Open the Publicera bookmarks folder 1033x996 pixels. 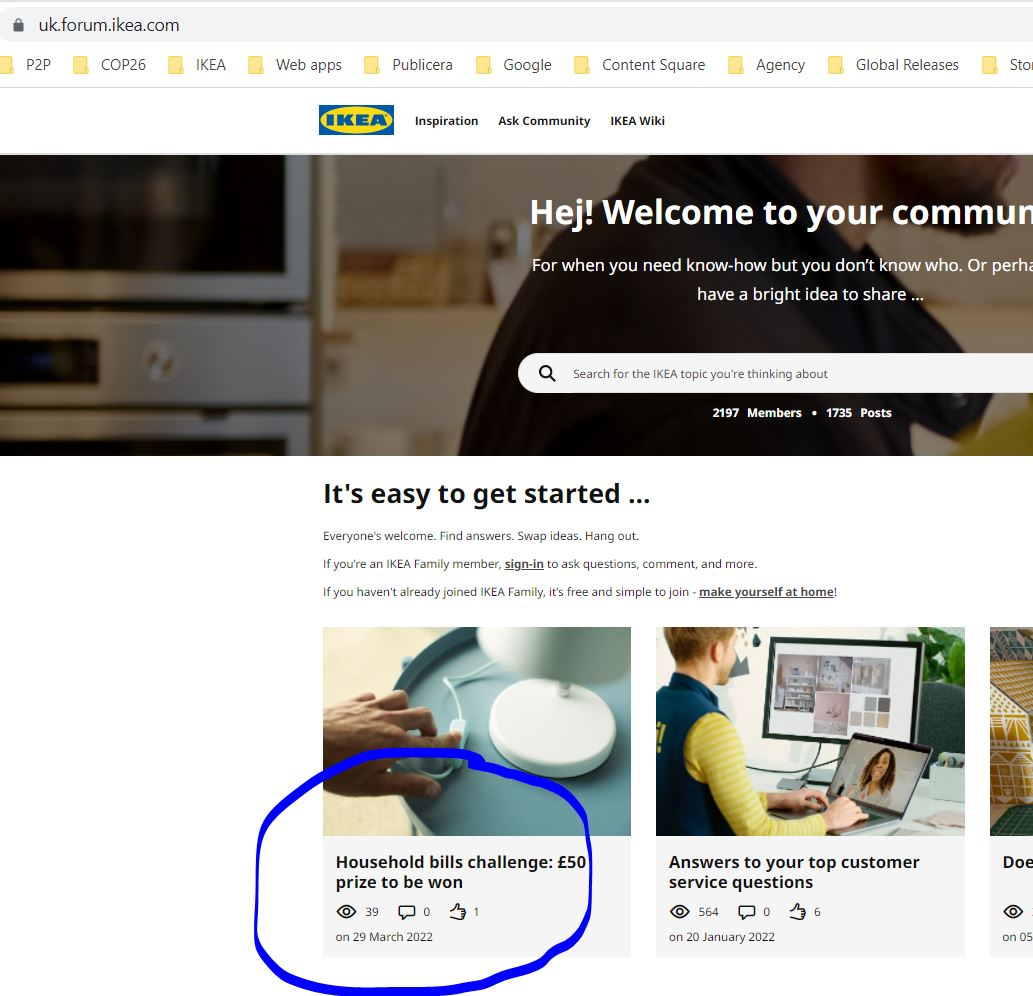pos(408,65)
